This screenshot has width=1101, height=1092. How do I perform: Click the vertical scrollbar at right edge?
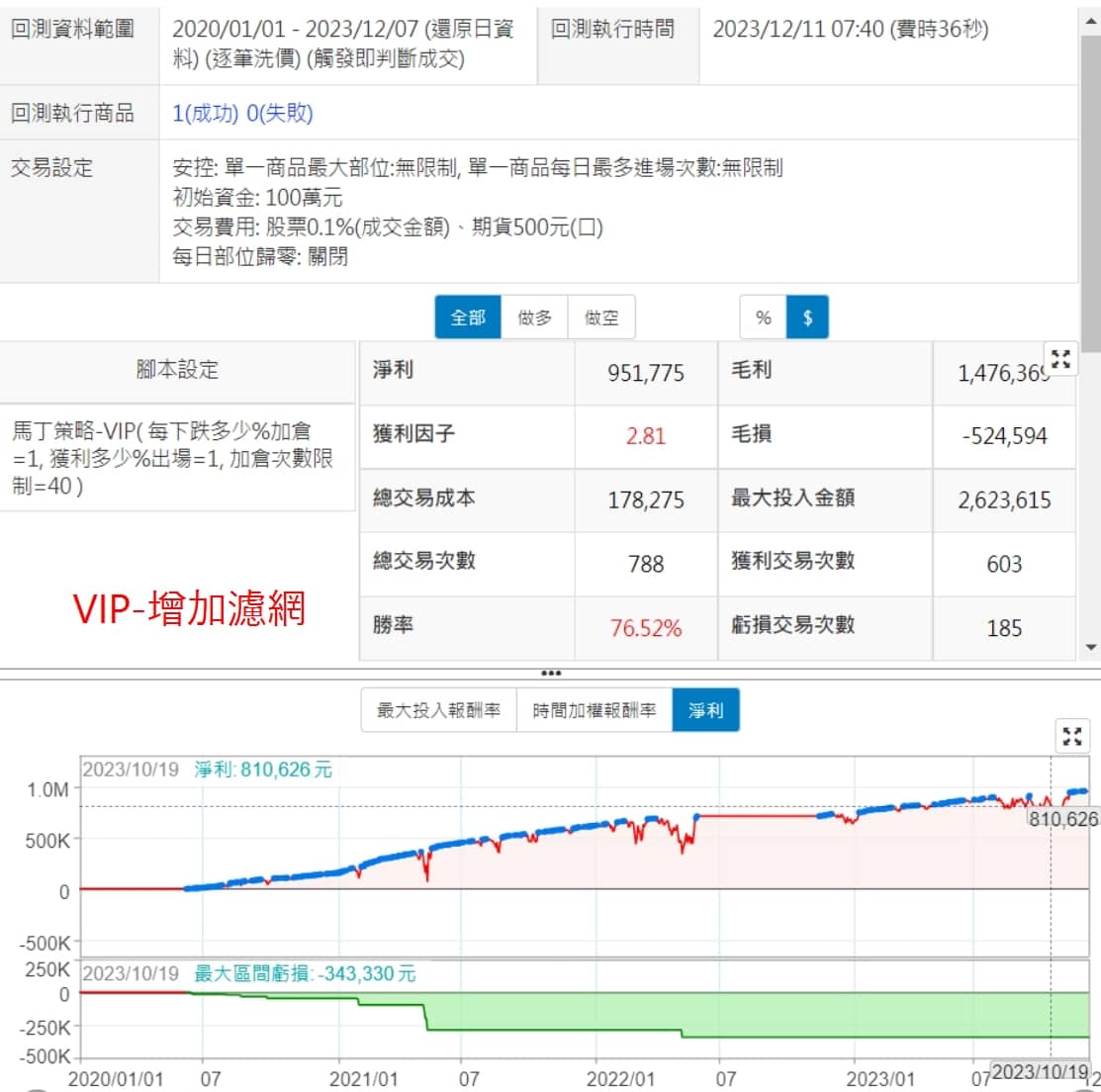[x=1091, y=198]
